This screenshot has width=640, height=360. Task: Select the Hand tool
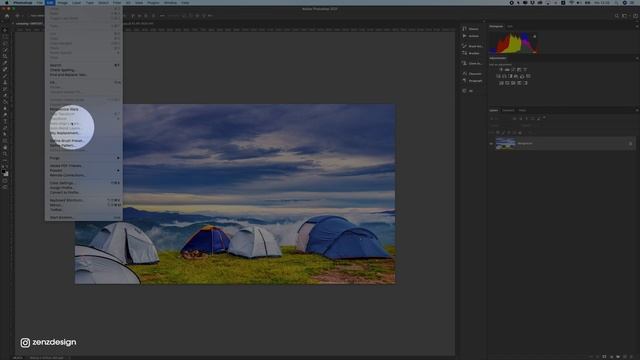(5, 147)
